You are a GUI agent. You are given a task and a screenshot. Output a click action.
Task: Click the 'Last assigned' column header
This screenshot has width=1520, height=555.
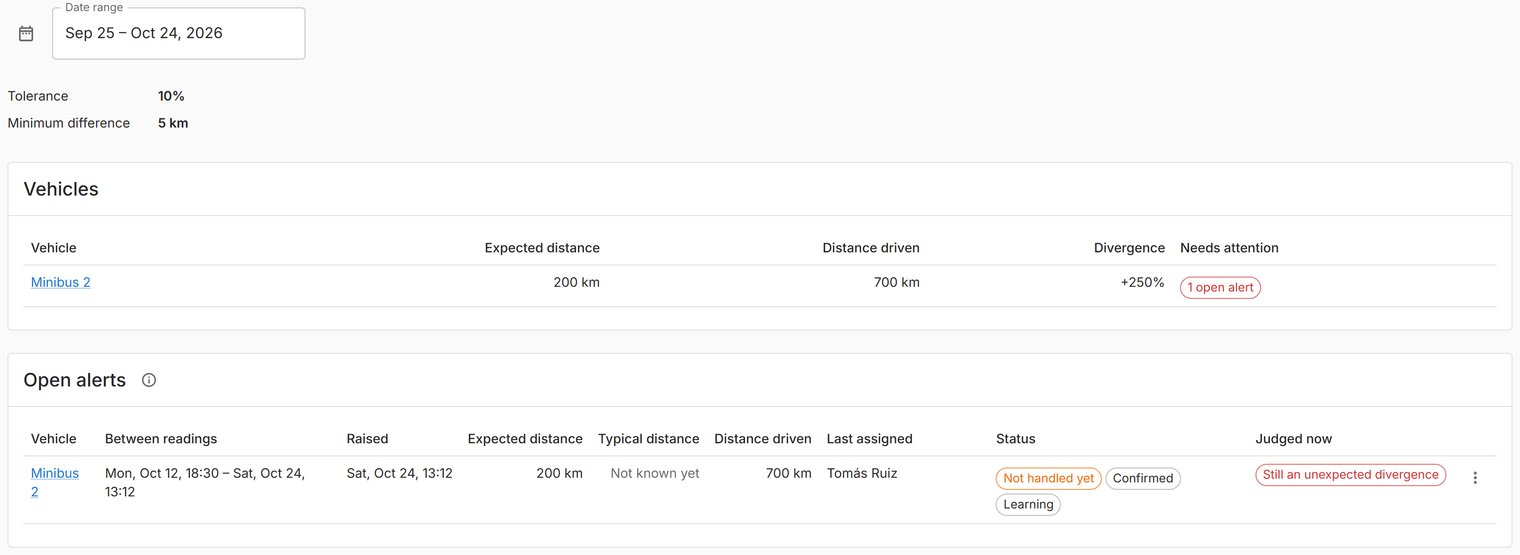point(869,439)
